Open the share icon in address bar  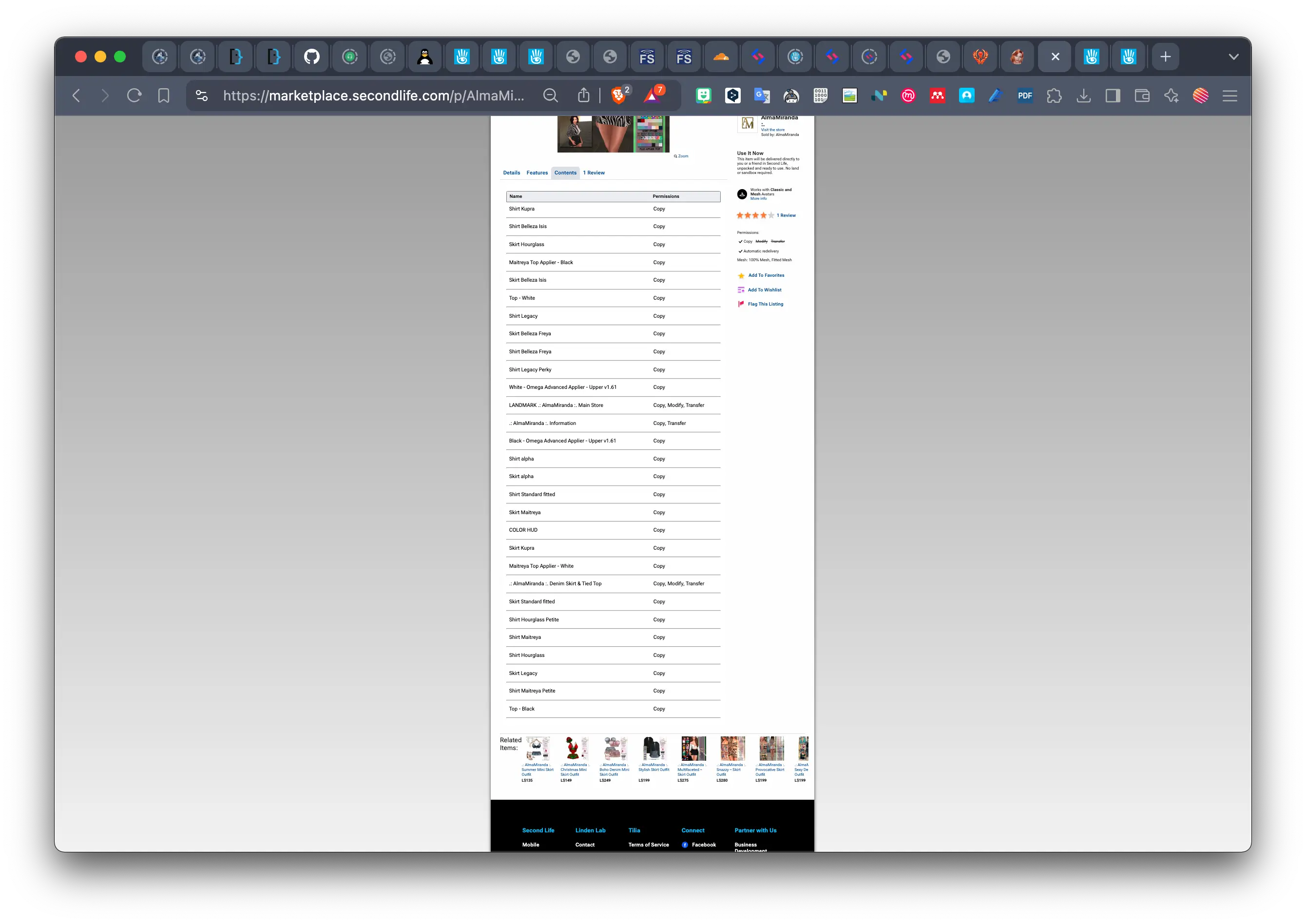[584, 96]
